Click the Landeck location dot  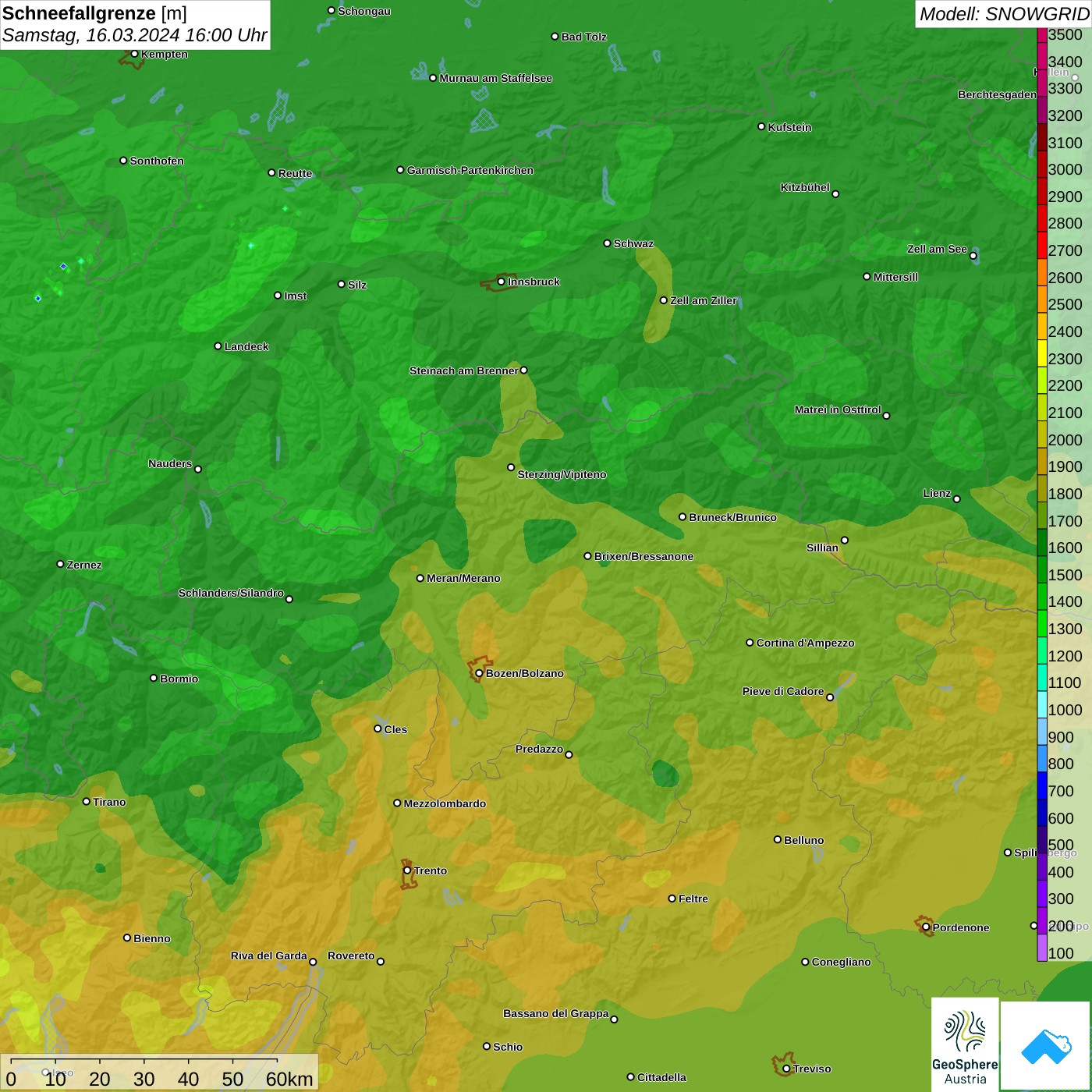(x=218, y=346)
